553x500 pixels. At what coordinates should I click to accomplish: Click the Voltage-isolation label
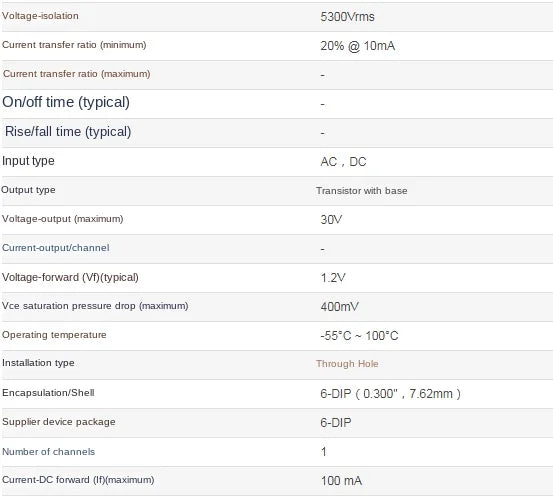[40, 16]
